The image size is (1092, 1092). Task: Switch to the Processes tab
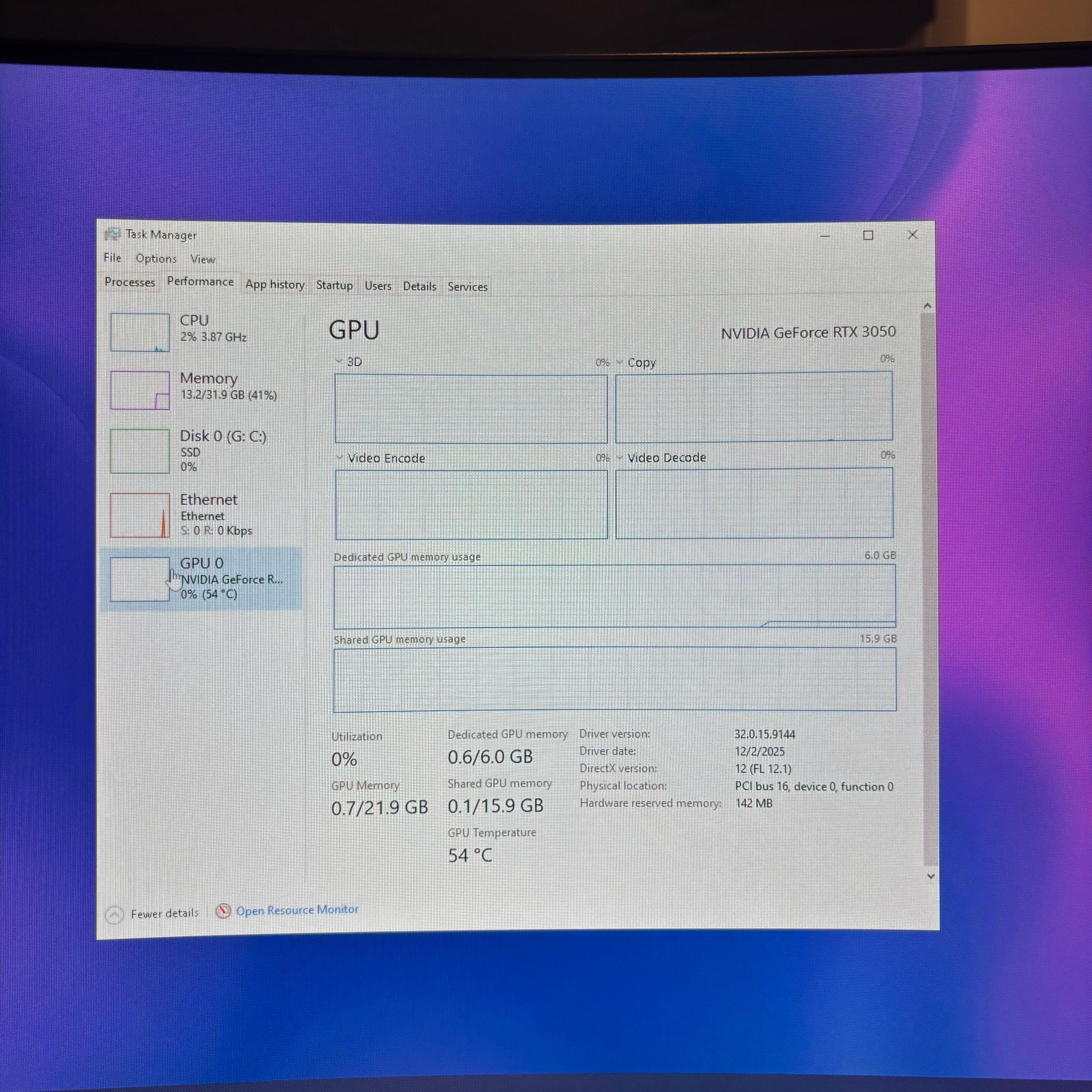pos(130,282)
